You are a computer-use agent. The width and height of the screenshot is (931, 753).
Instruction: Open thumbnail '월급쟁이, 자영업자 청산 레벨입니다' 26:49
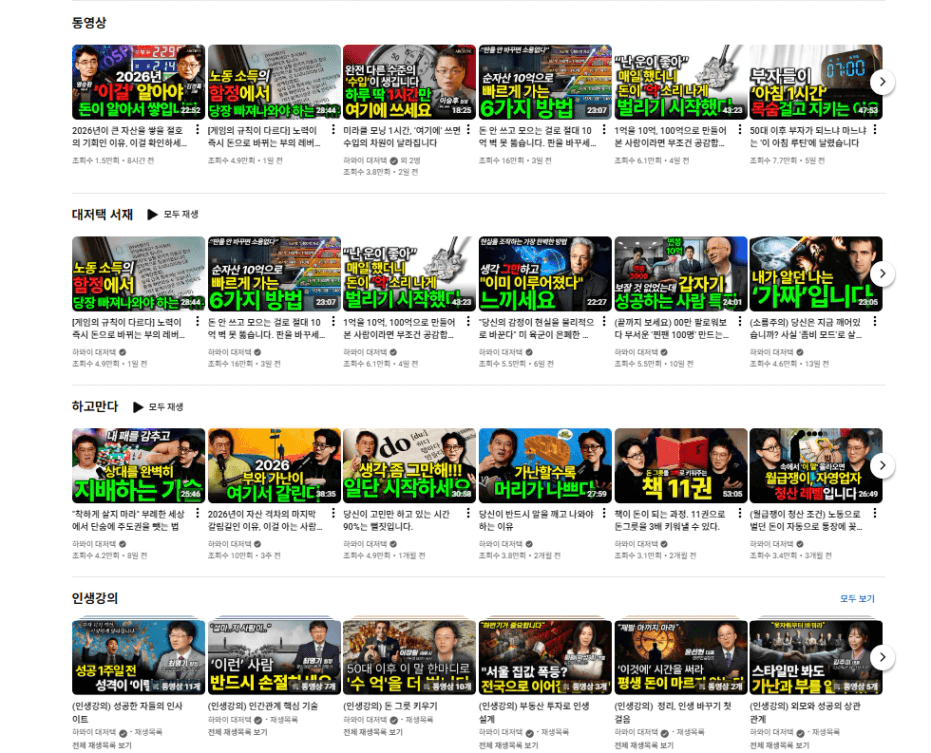(816, 466)
